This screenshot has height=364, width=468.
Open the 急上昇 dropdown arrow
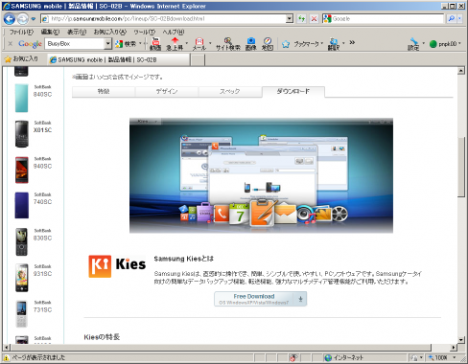(186, 43)
